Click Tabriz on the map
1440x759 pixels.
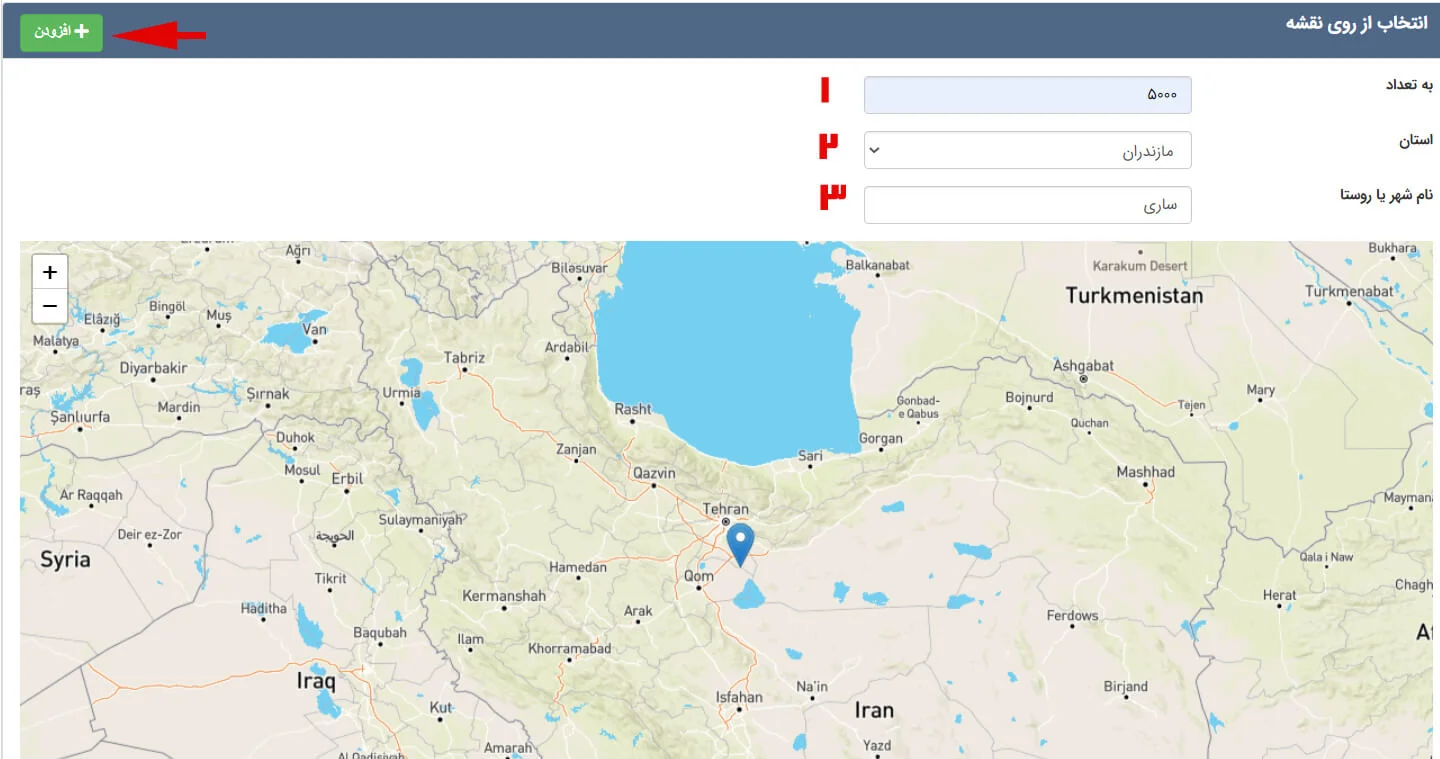(x=464, y=358)
